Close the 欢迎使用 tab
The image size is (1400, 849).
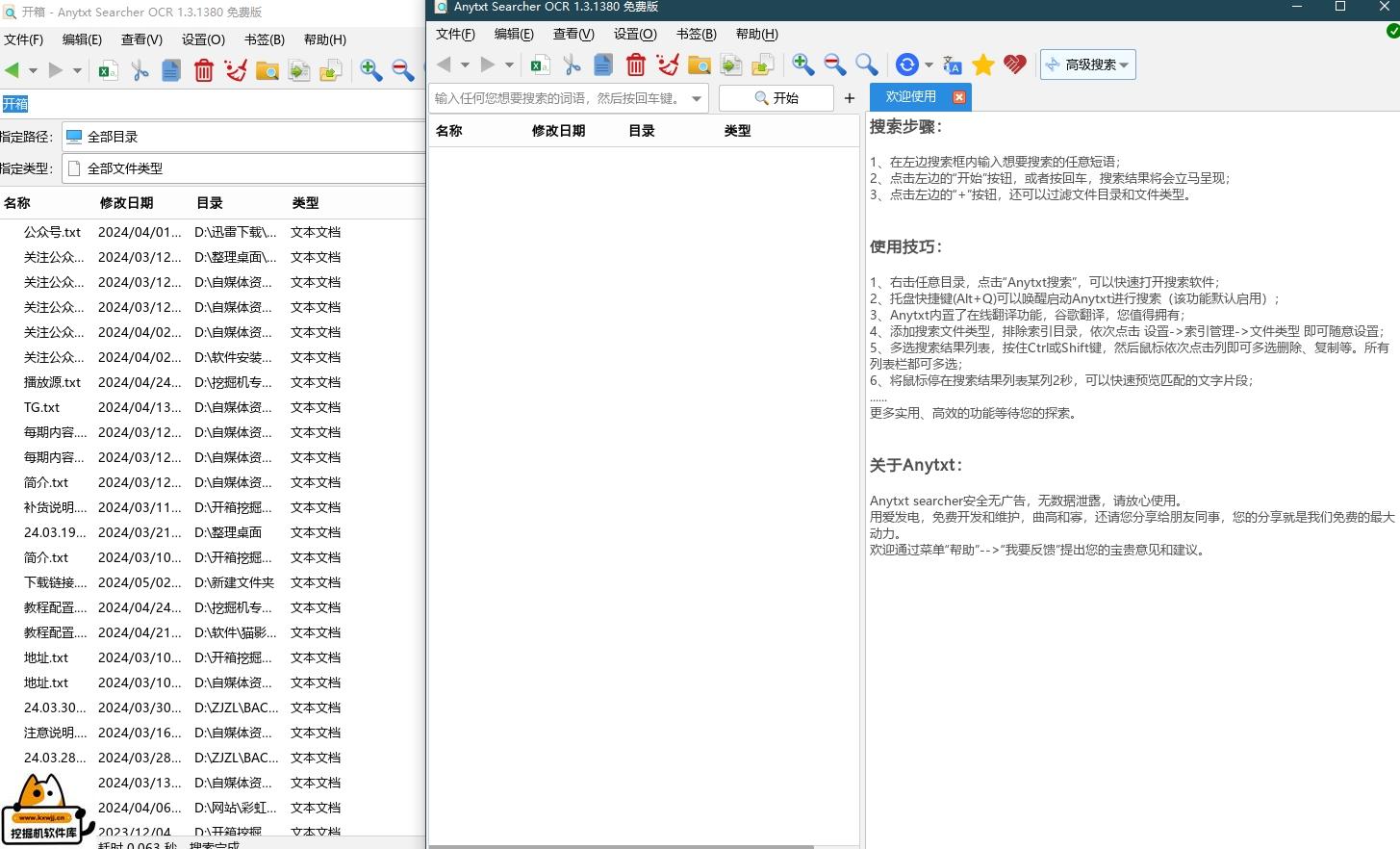coord(958,97)
